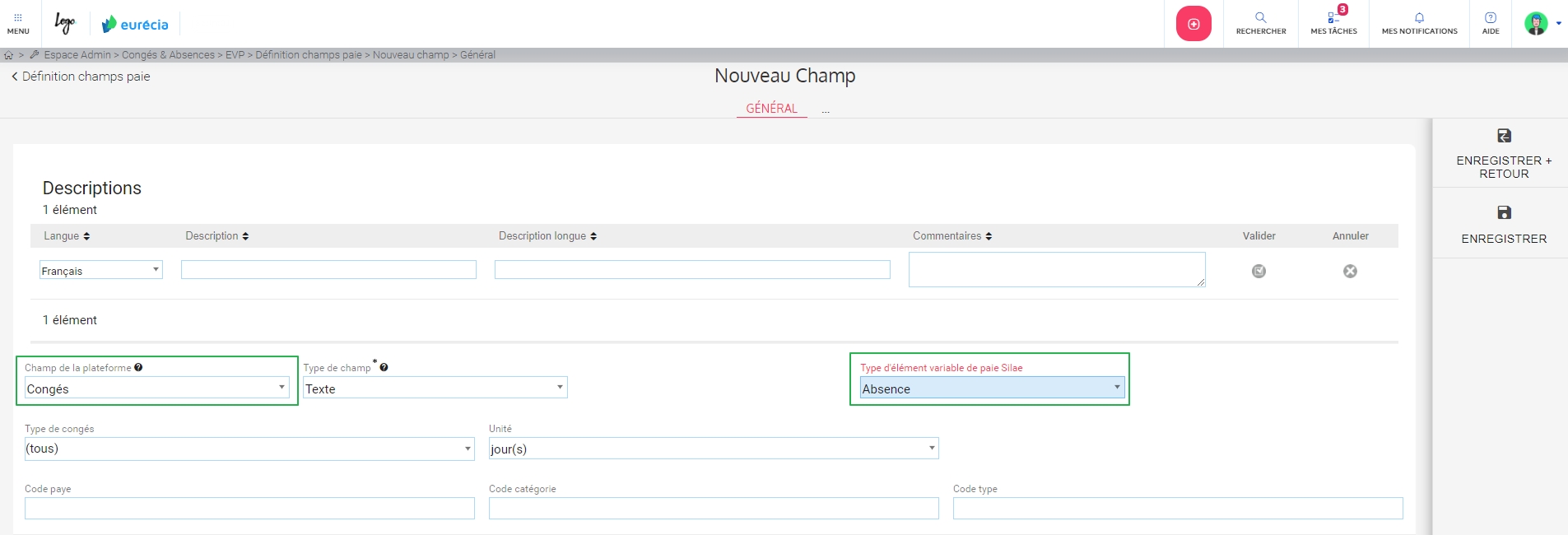Sort by Description longue column arrows
Image resolution: width=1568 pixels, height=535 pixels.
[593, 236]
